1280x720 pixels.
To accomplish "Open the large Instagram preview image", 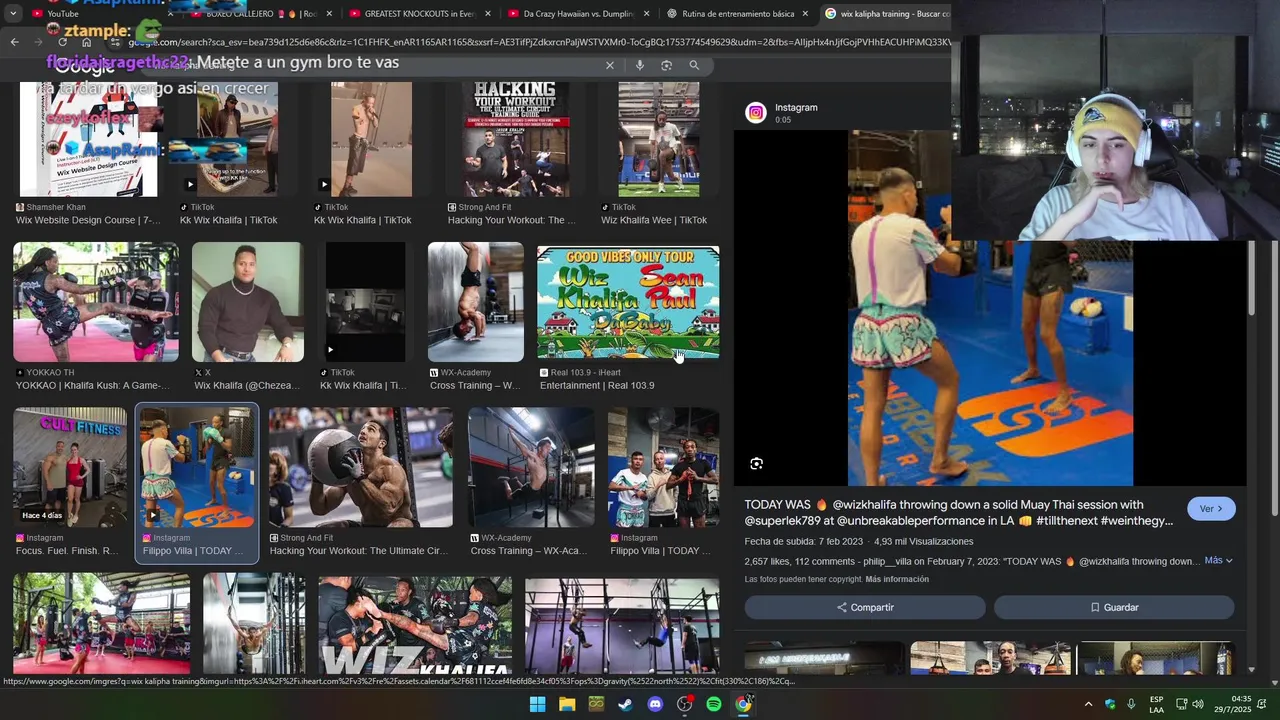I will coord(990,308).
